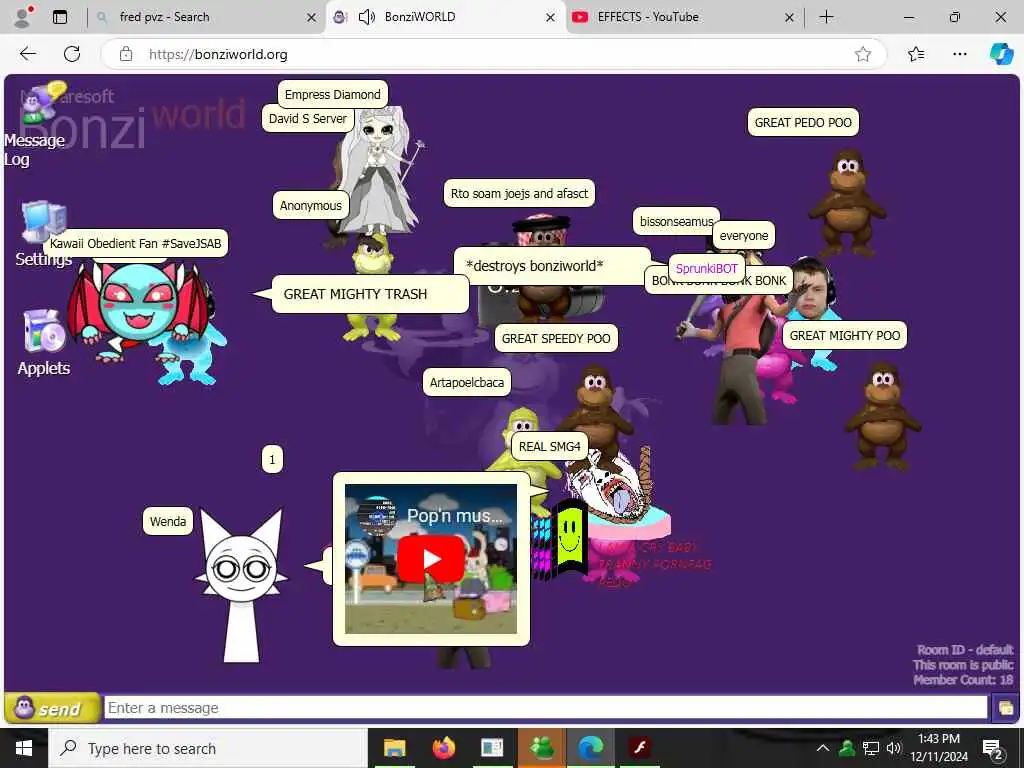Screen dimensions: 1024x768
Task: Click the Empress Diamond character avatar
Action: 379,171
